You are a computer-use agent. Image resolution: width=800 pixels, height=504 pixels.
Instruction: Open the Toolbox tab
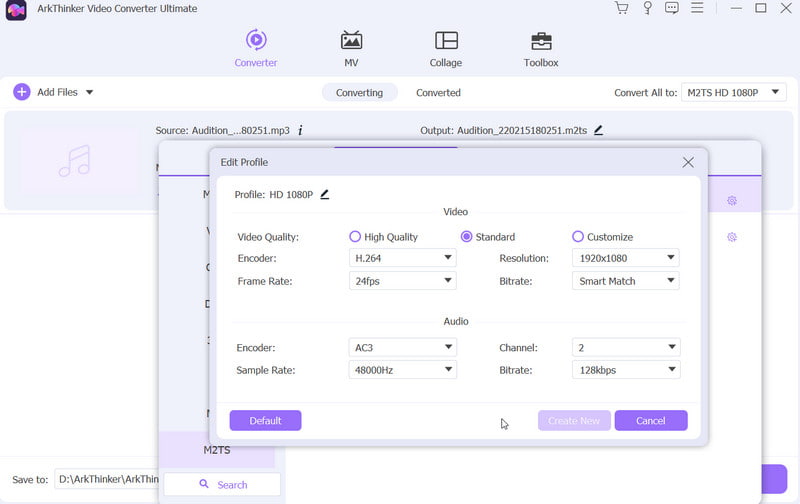click(541, 49)
